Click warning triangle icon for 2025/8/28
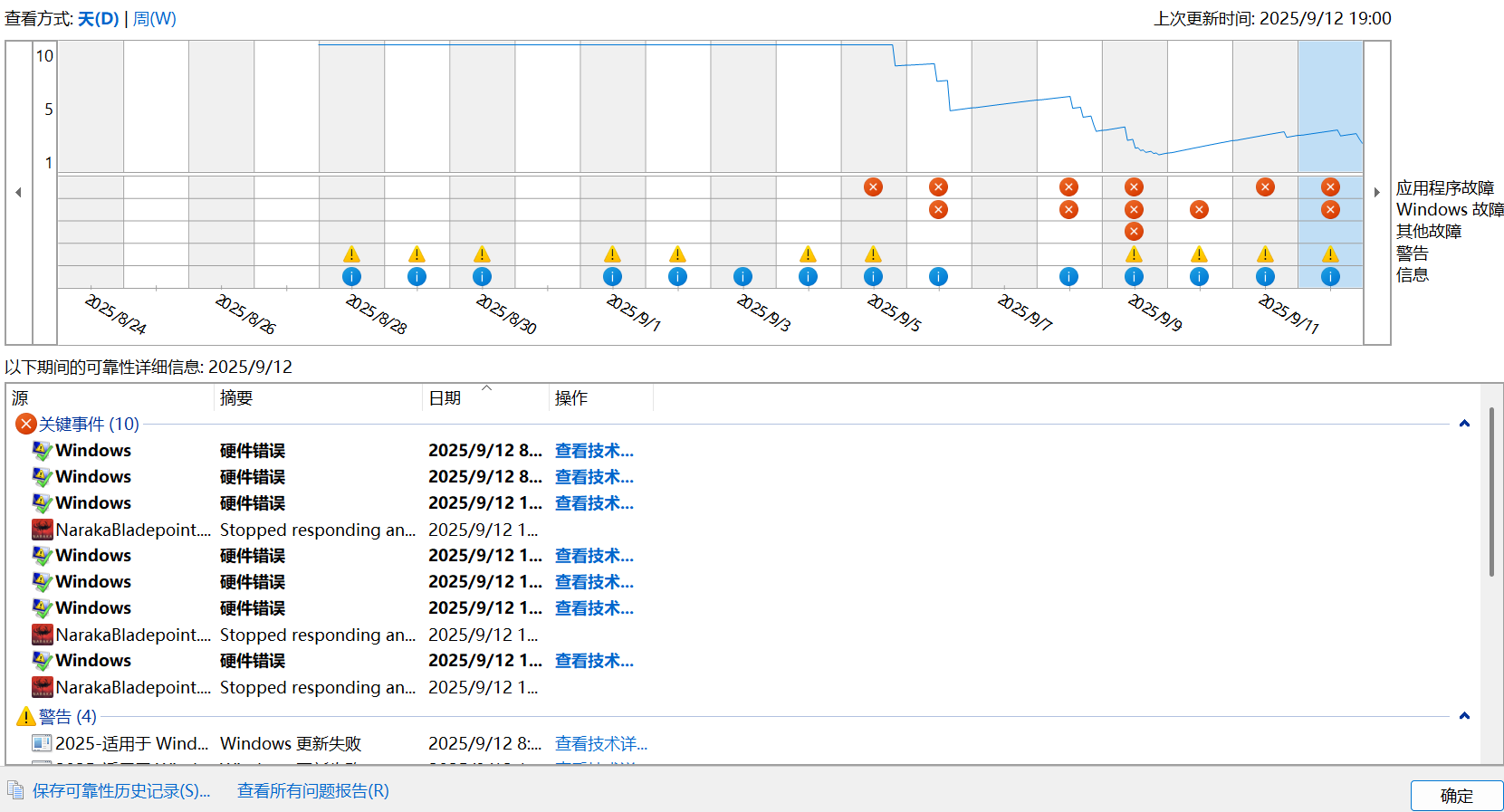 pos(351,254)
